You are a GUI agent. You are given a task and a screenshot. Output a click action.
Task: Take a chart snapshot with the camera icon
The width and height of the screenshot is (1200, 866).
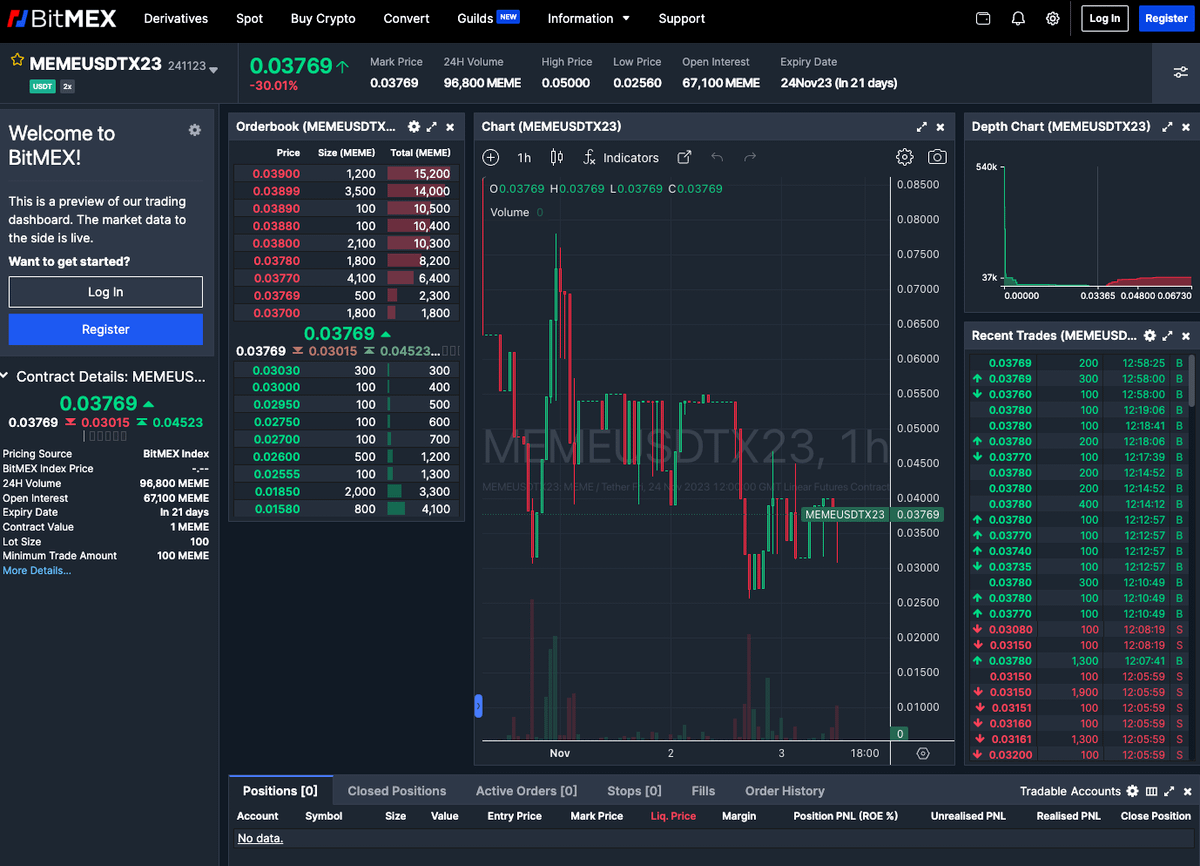point(937,157)
